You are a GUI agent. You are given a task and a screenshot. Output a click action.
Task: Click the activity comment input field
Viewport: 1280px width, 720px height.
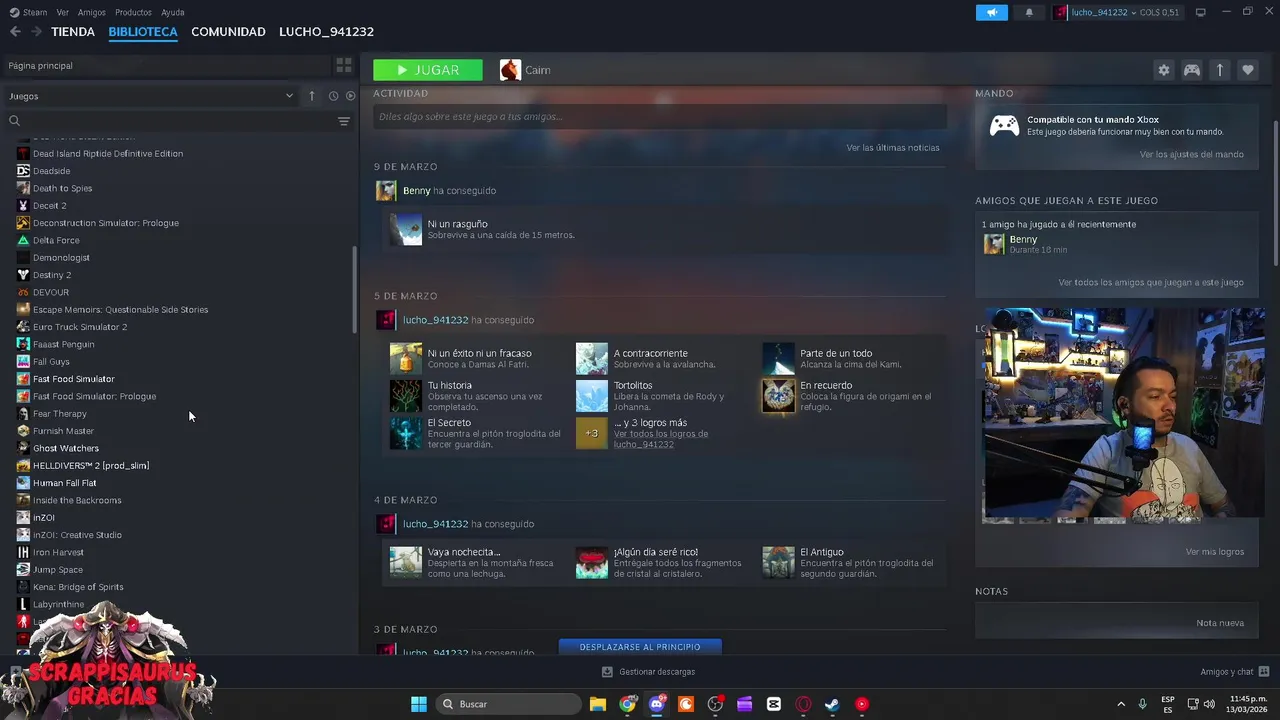[660, 117]
